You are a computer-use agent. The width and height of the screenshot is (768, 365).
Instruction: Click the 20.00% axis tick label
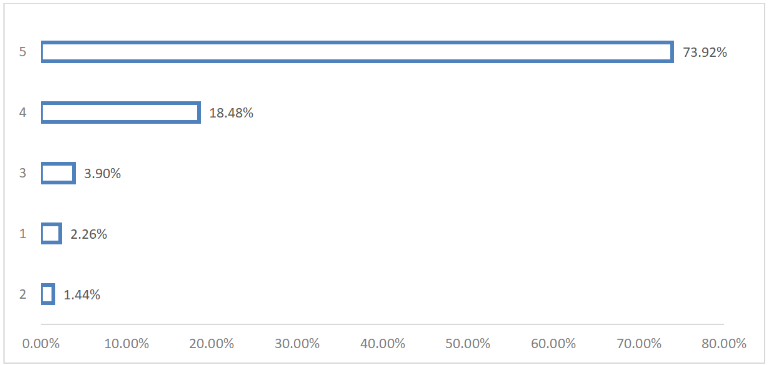pyautogui.click(x=212, y=343)
